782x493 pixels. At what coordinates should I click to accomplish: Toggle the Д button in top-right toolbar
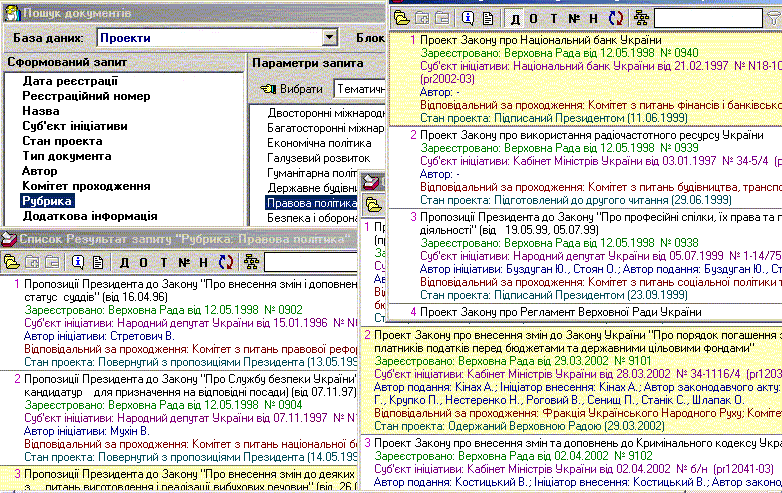(x=515, y=18)
